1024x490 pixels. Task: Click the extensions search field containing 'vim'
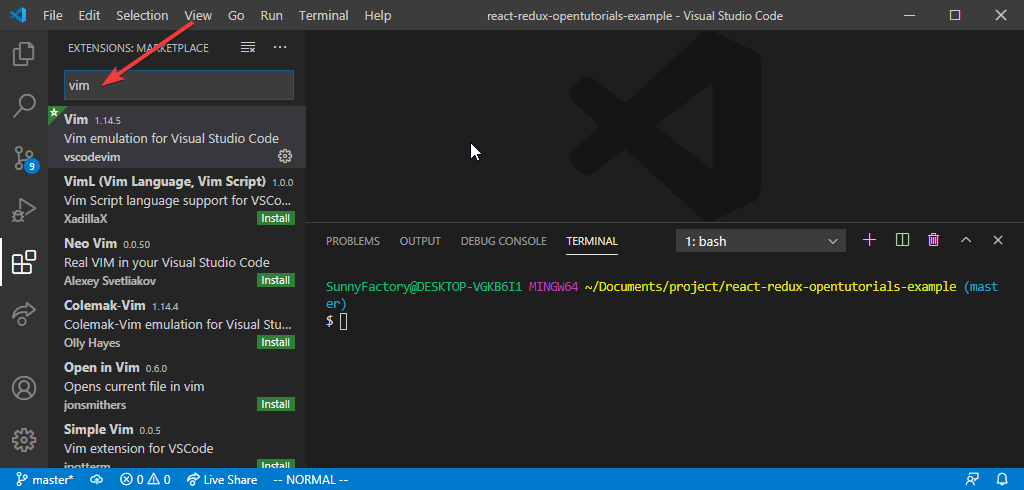(178, 85)
